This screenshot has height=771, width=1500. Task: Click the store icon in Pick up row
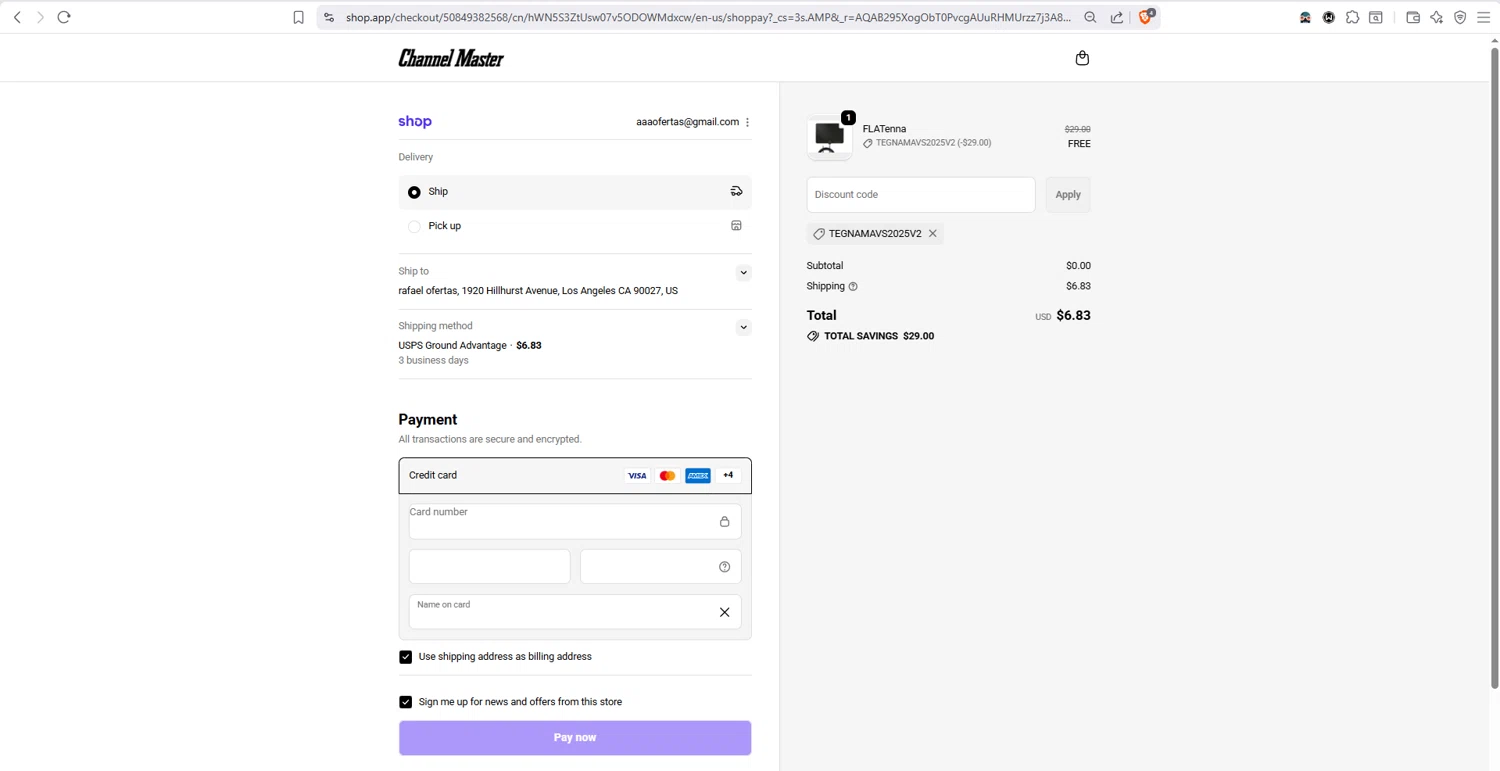736,226
